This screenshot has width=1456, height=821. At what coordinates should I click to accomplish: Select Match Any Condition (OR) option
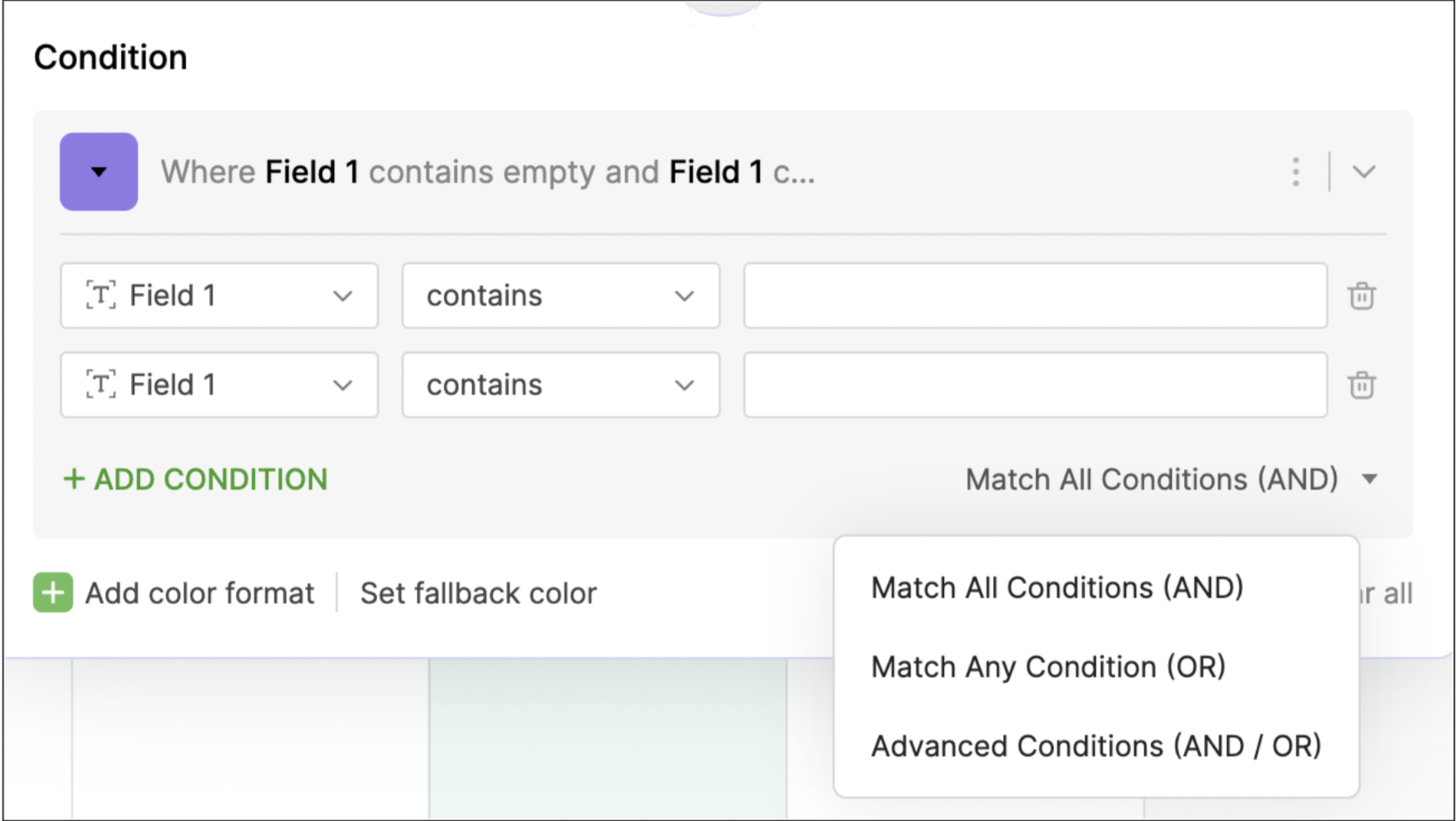(1048, 667)
